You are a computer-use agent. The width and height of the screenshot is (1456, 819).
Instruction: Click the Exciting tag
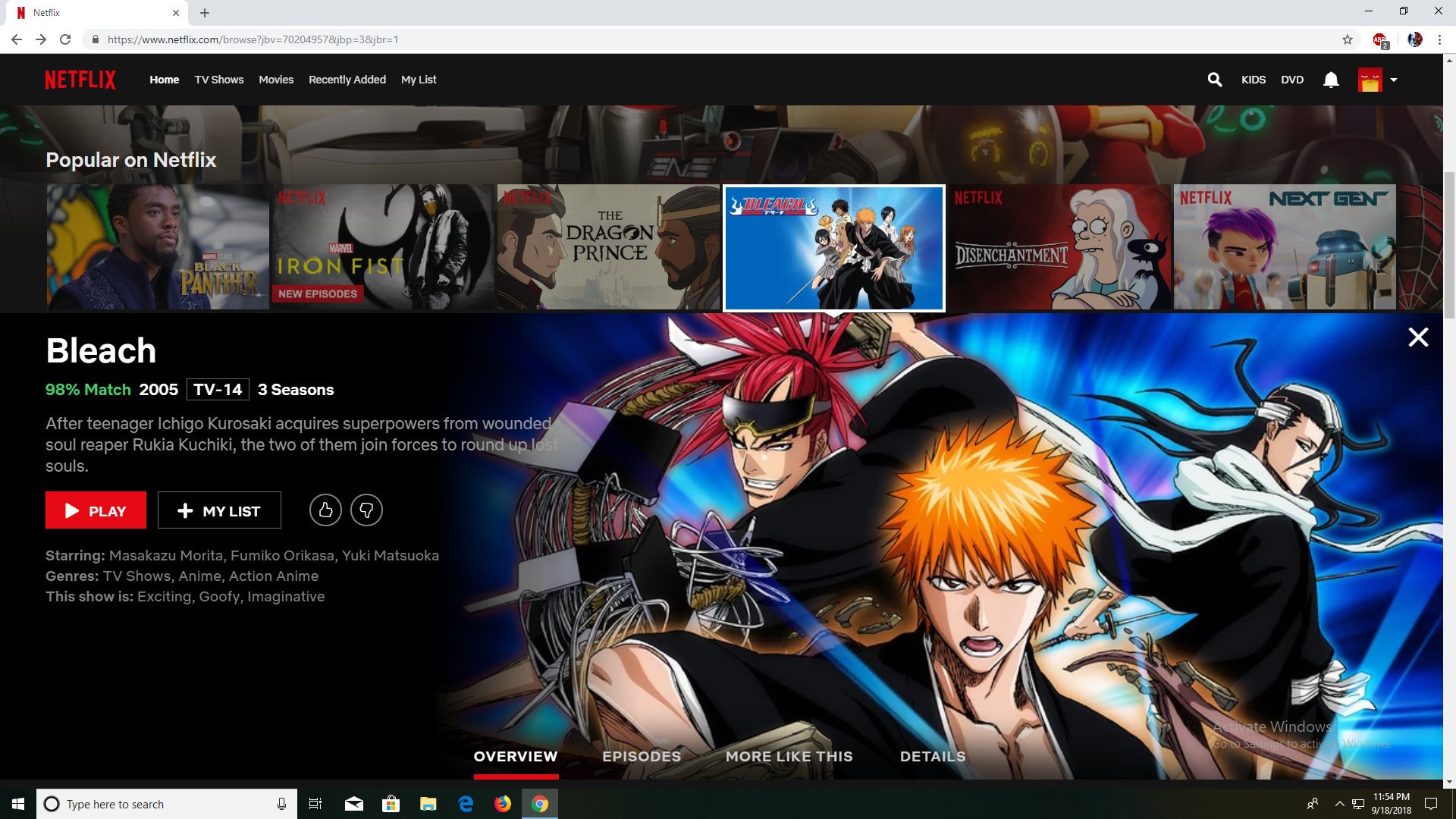(x=164, y=597)
